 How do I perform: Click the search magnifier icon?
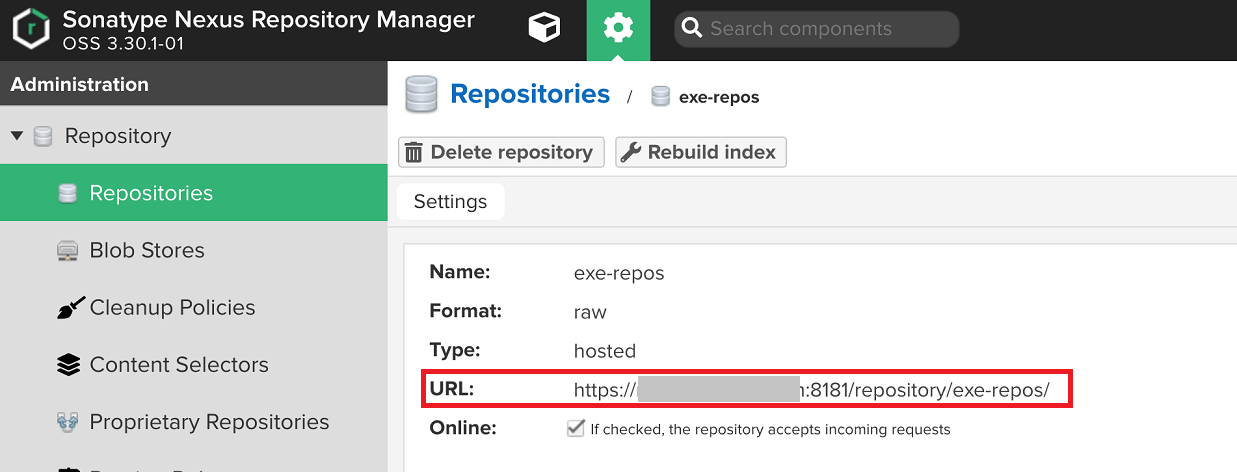691,29
